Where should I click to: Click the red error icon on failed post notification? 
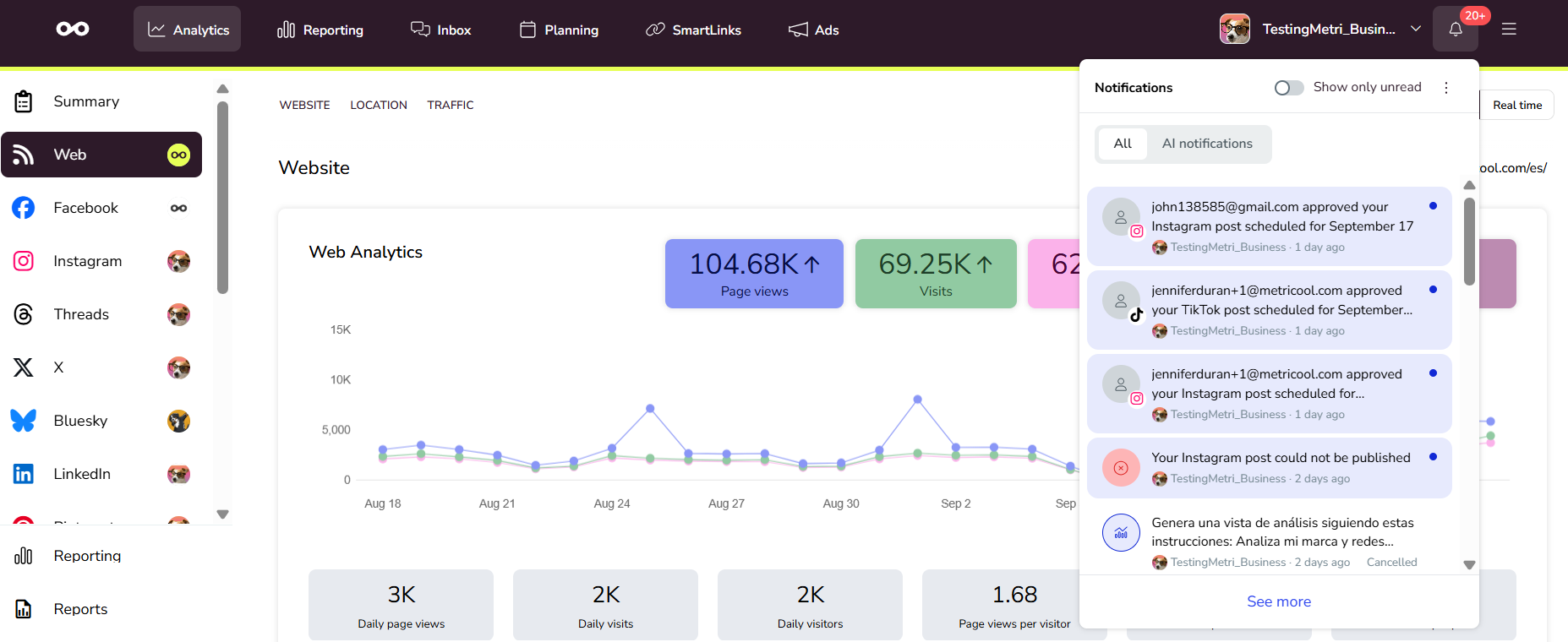click(1121, 468)
